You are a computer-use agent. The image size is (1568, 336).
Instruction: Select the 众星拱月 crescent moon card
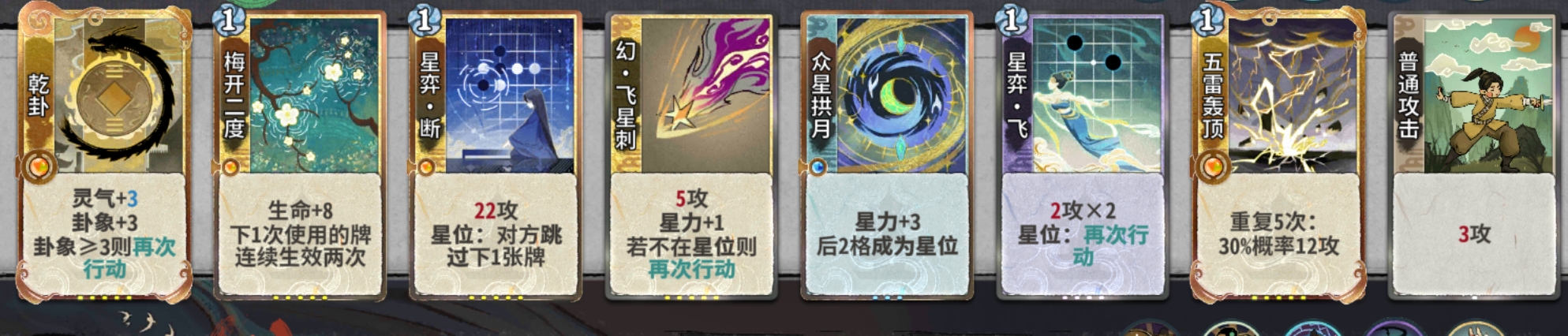click(x=887, y=155)
